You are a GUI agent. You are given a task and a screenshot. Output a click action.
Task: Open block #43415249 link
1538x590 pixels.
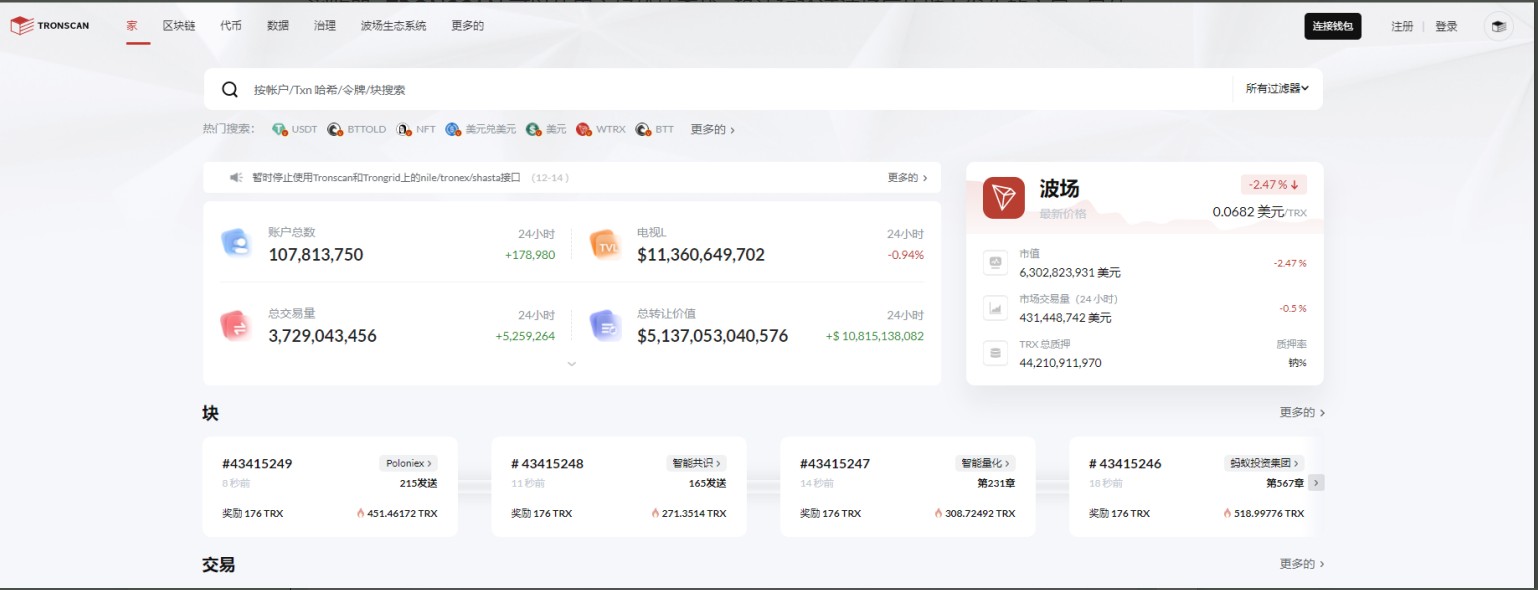pyautogui.click(x=257, y=464)
